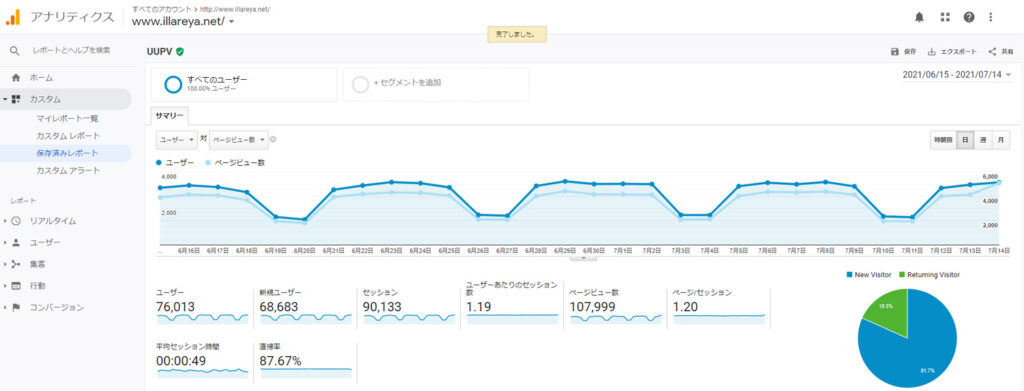Expand the 行動 report section

[x=5, y=285]
